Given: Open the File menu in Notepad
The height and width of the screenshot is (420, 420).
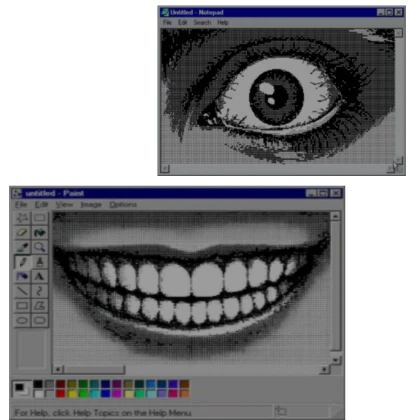Looking at the screenshot, I should (167, 22).
